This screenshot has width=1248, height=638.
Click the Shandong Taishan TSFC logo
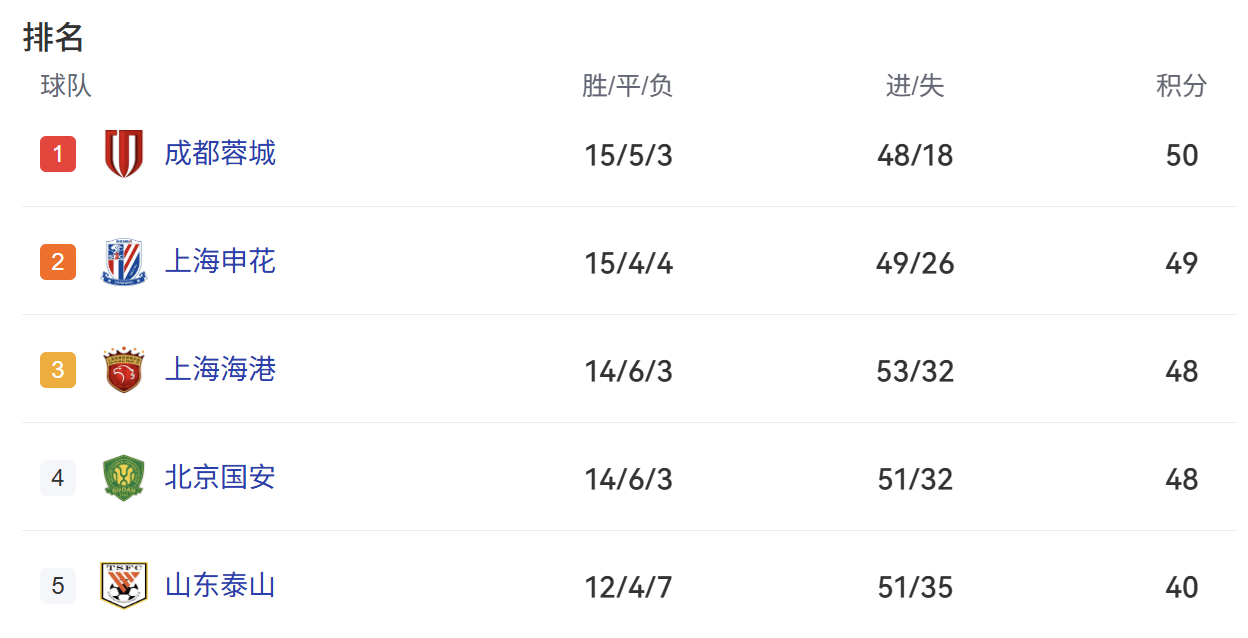[124, 586]
